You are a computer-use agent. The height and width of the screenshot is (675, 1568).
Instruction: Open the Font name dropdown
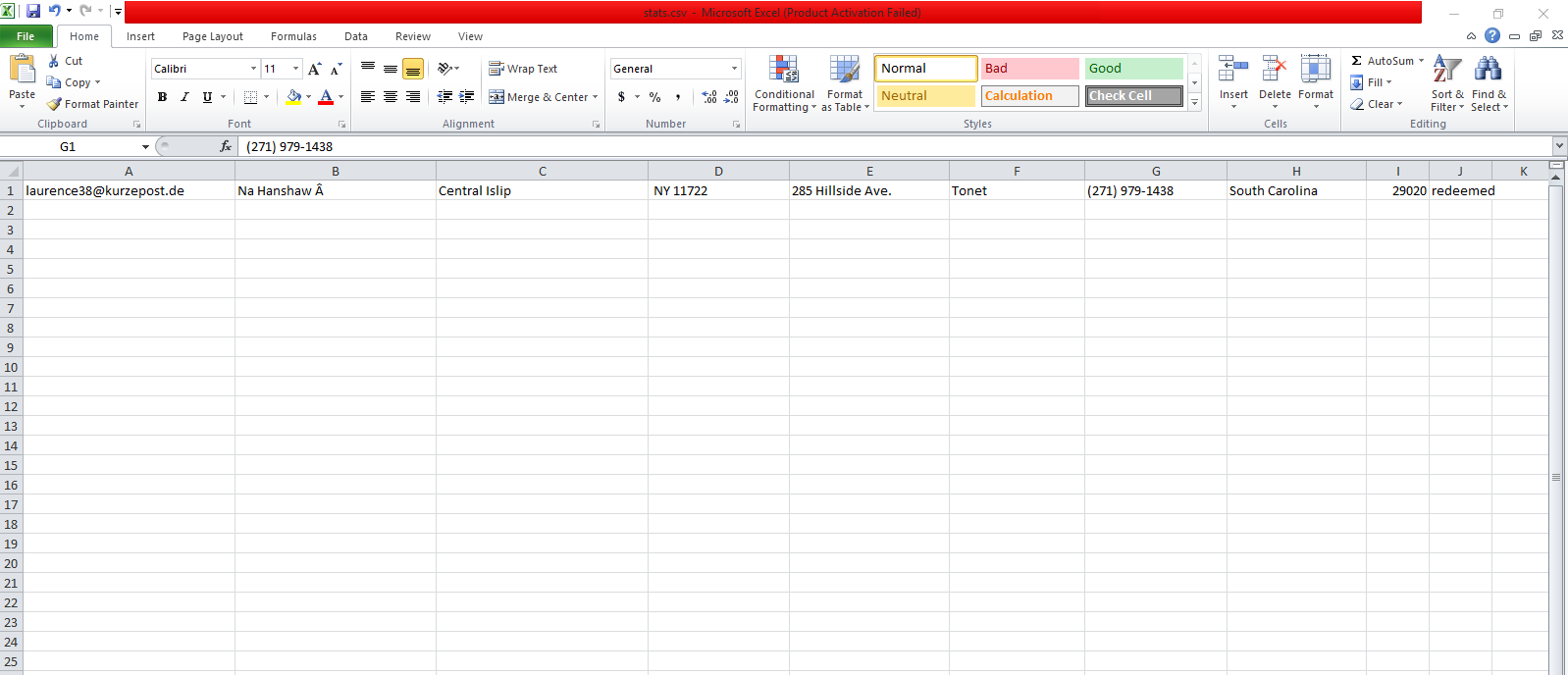click(x=253, y=69)
